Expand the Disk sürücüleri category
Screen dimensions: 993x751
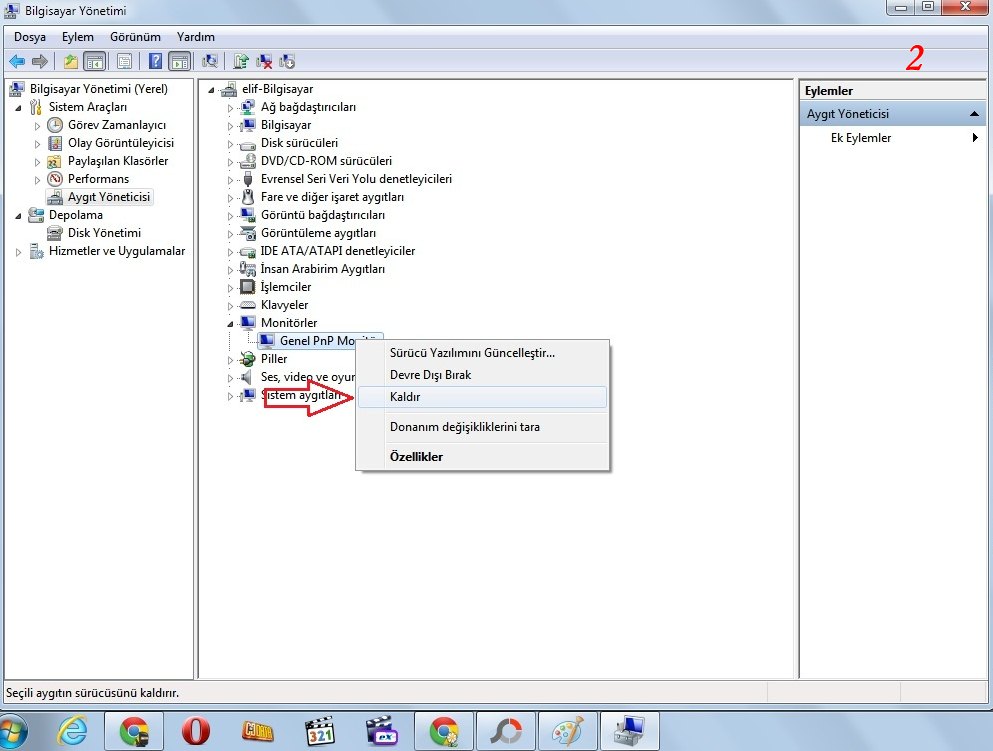click(x=231, y=144)
